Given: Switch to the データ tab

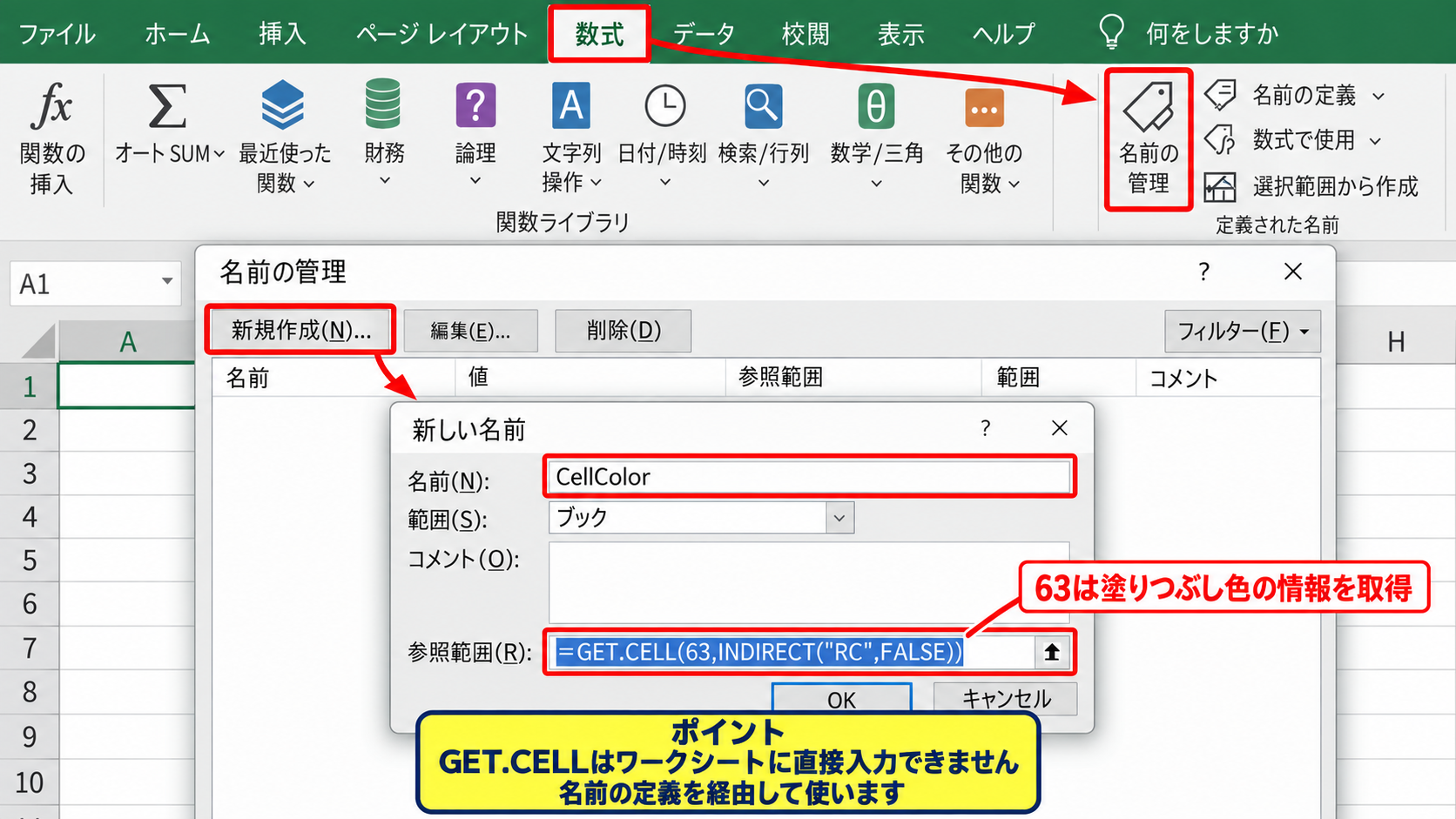Looking at the screenshot, I should (x=704, y=34).
